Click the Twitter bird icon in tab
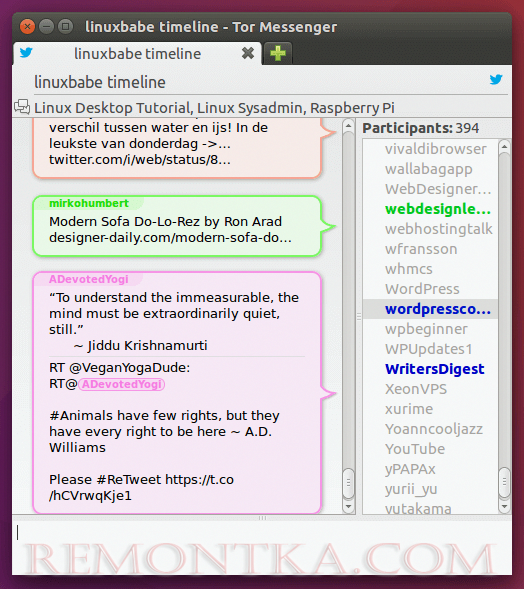Screen dimensions: 524x589 pyautogui.click(x=26, y=52)
